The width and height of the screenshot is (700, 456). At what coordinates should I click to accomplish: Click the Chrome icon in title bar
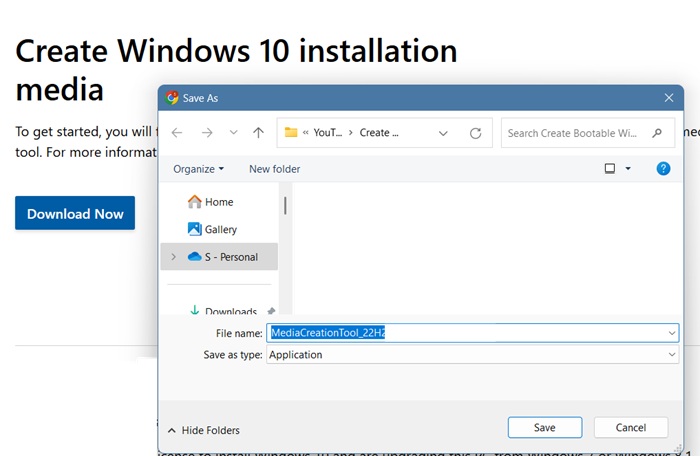point(171,98)
